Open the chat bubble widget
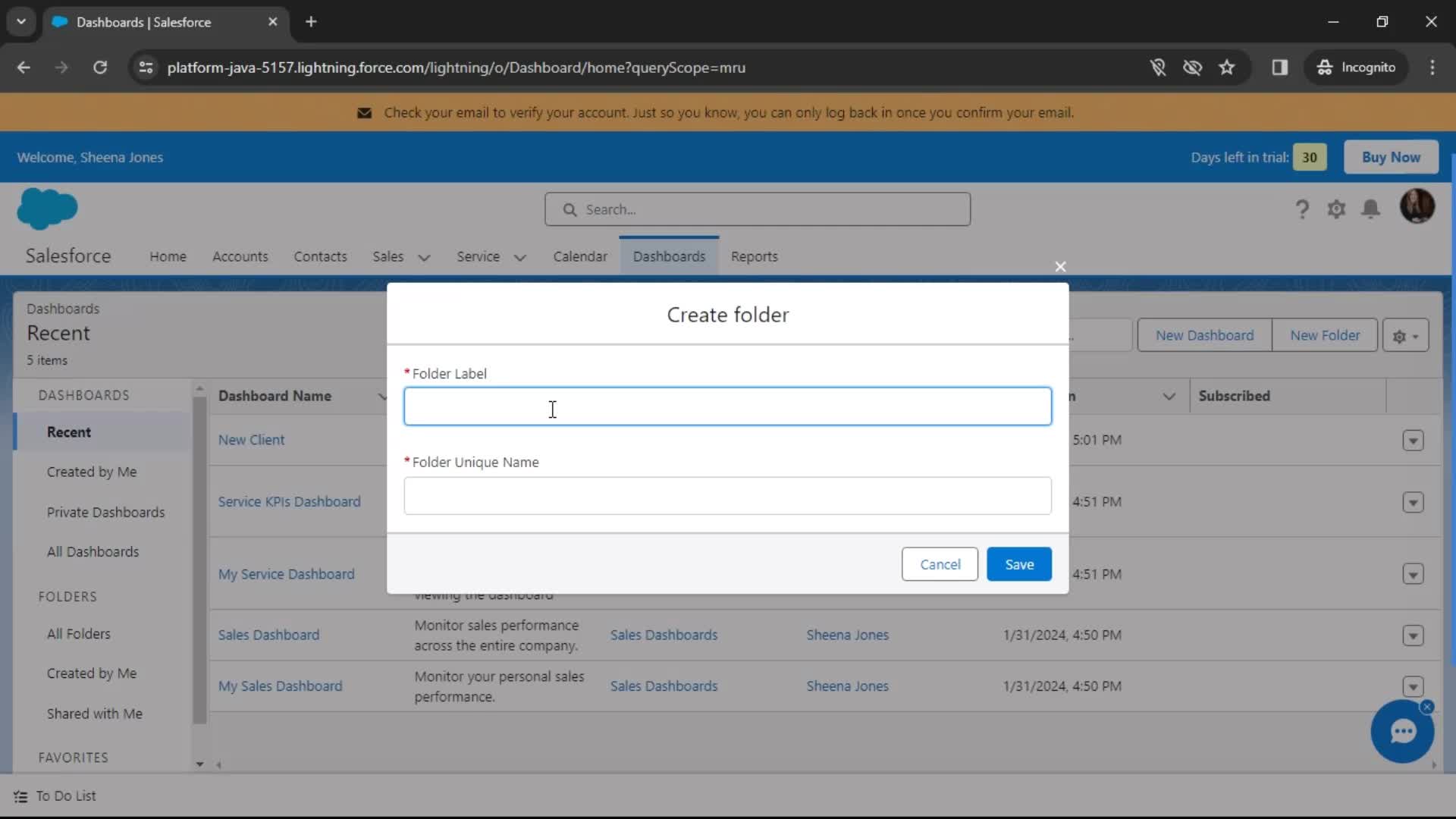1456x819 pixels. tap(1402, 731)
